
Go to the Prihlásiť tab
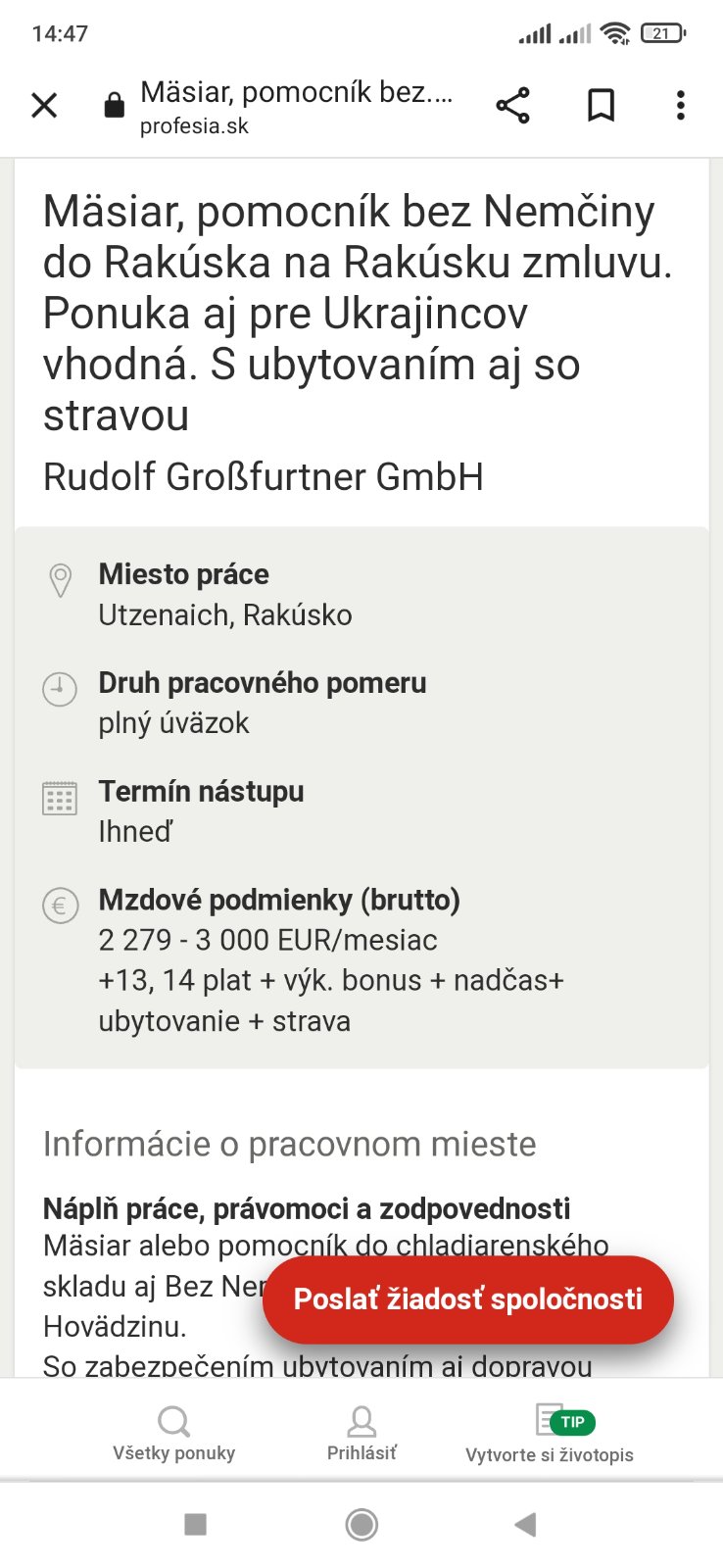(x=361, y=1433)
